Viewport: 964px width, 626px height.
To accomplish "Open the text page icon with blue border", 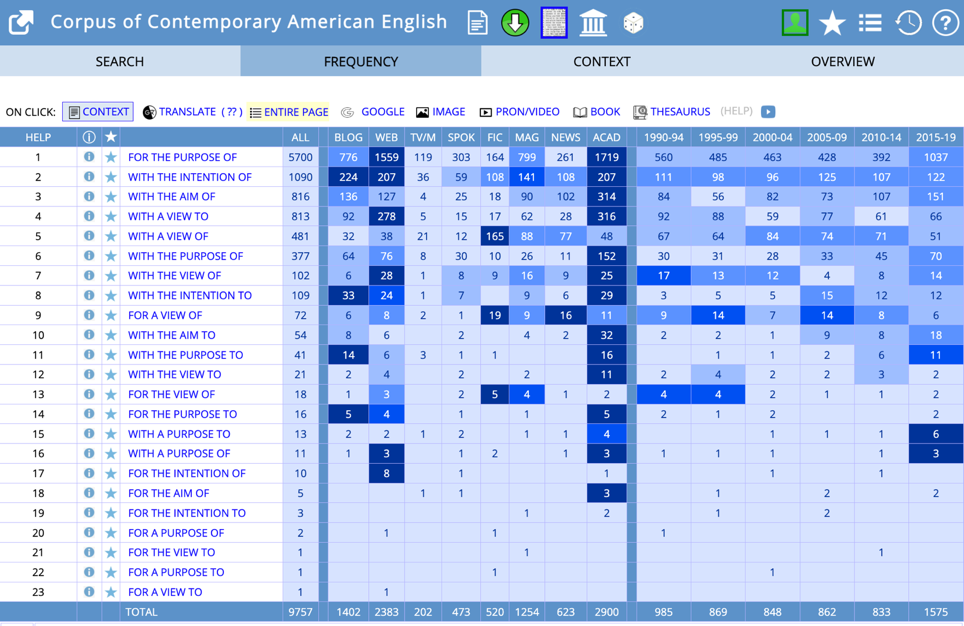I will tap(554, 23).
